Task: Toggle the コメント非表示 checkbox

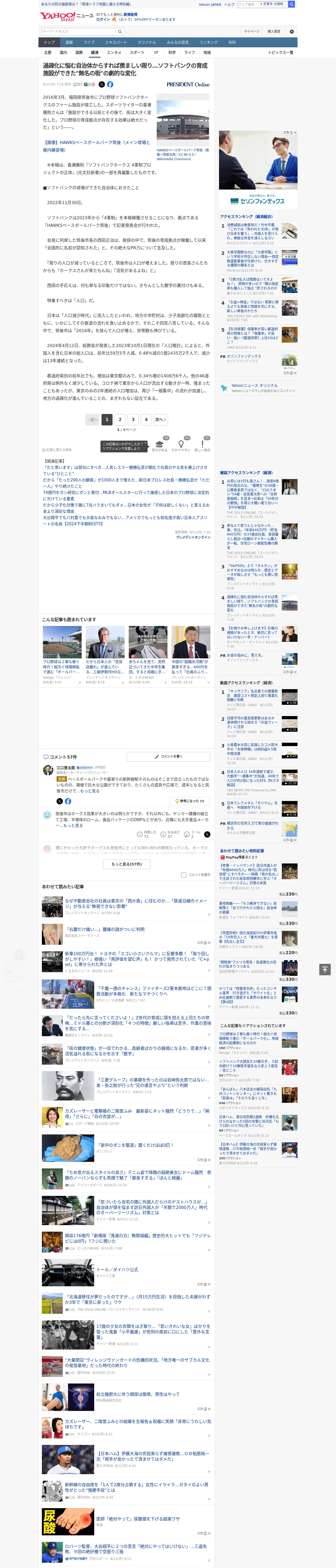Action: click(183, 875)
